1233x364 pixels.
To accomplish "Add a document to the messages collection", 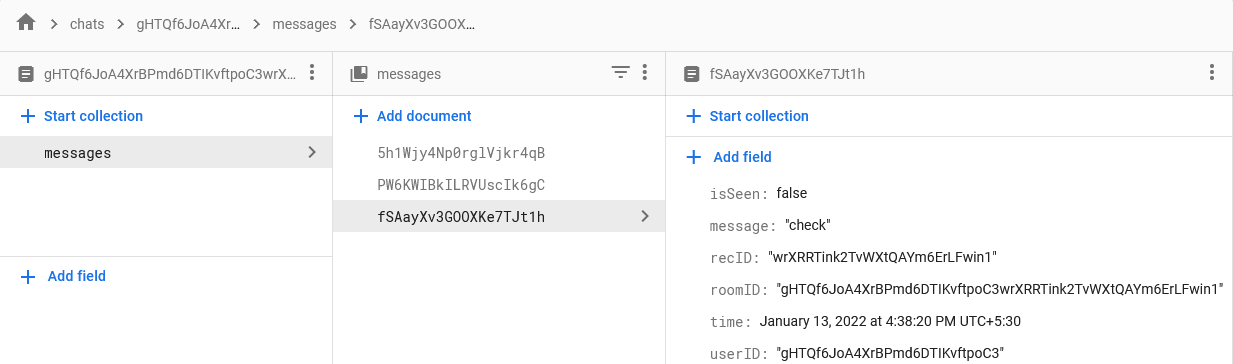I will click(x=413, y=116).
